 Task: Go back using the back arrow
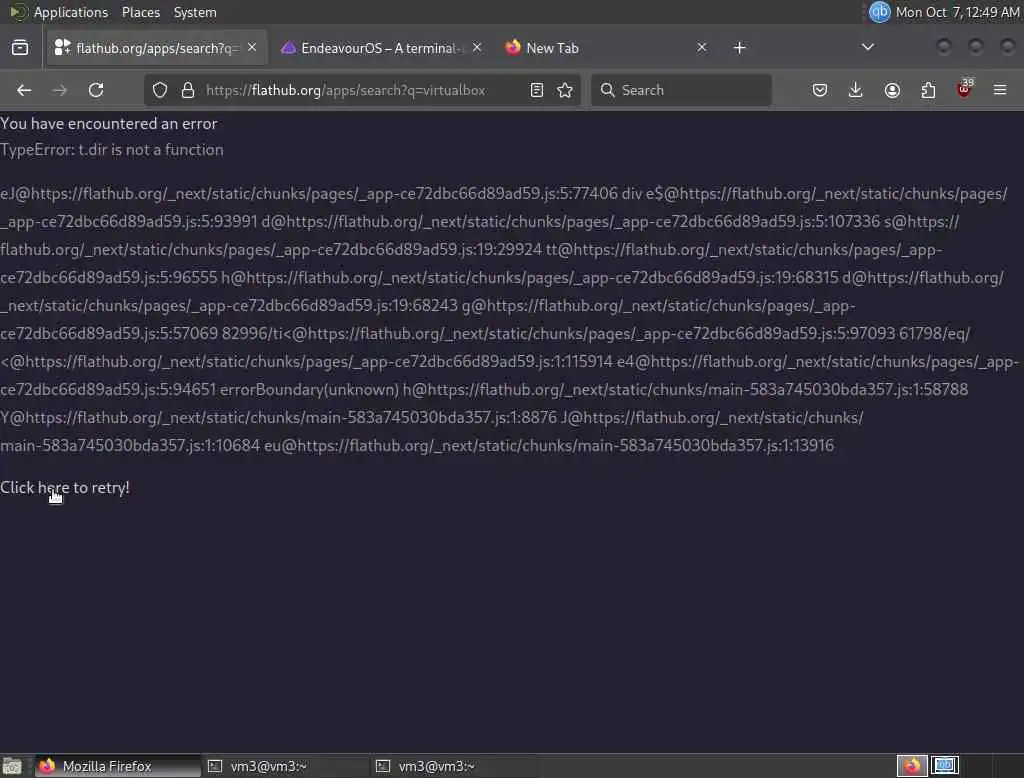point(24,90)
